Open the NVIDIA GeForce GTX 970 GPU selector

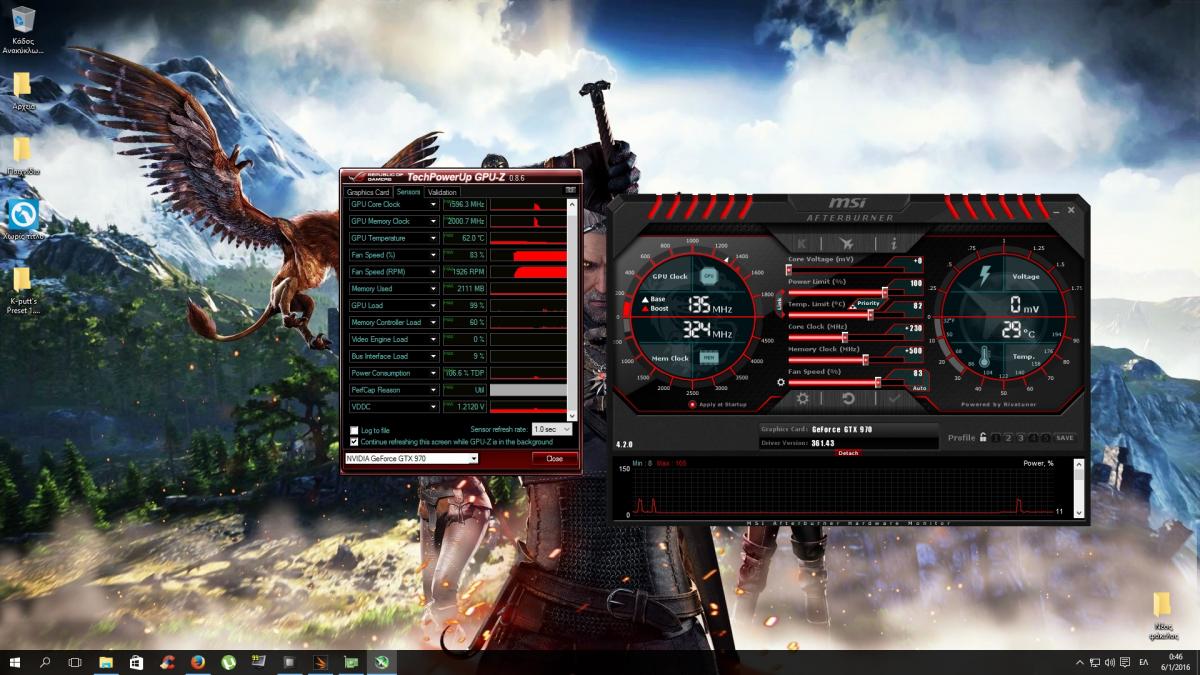pyautogui.click(x=411, y=458)
